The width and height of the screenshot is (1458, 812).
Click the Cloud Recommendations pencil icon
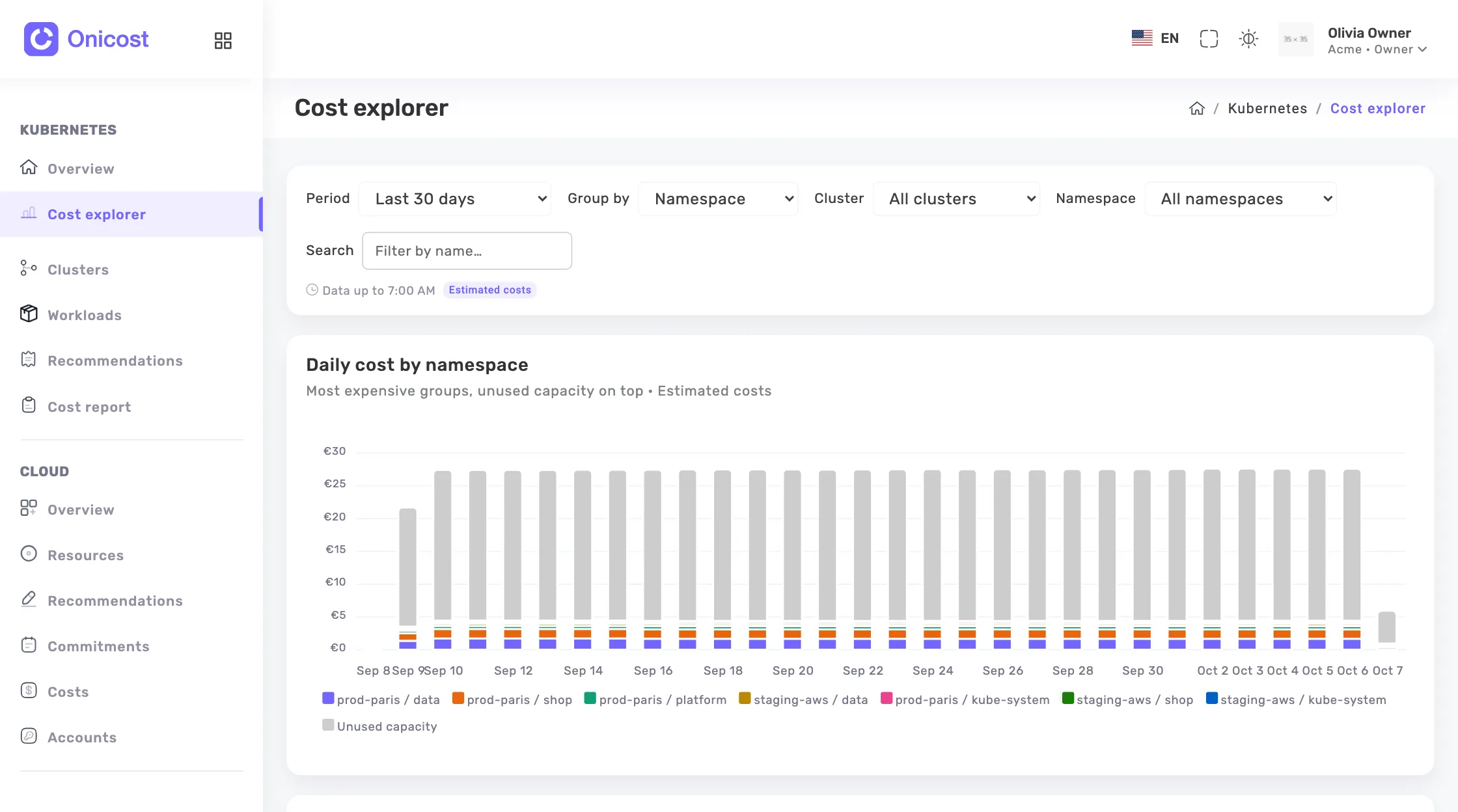[x=29, y=599]
